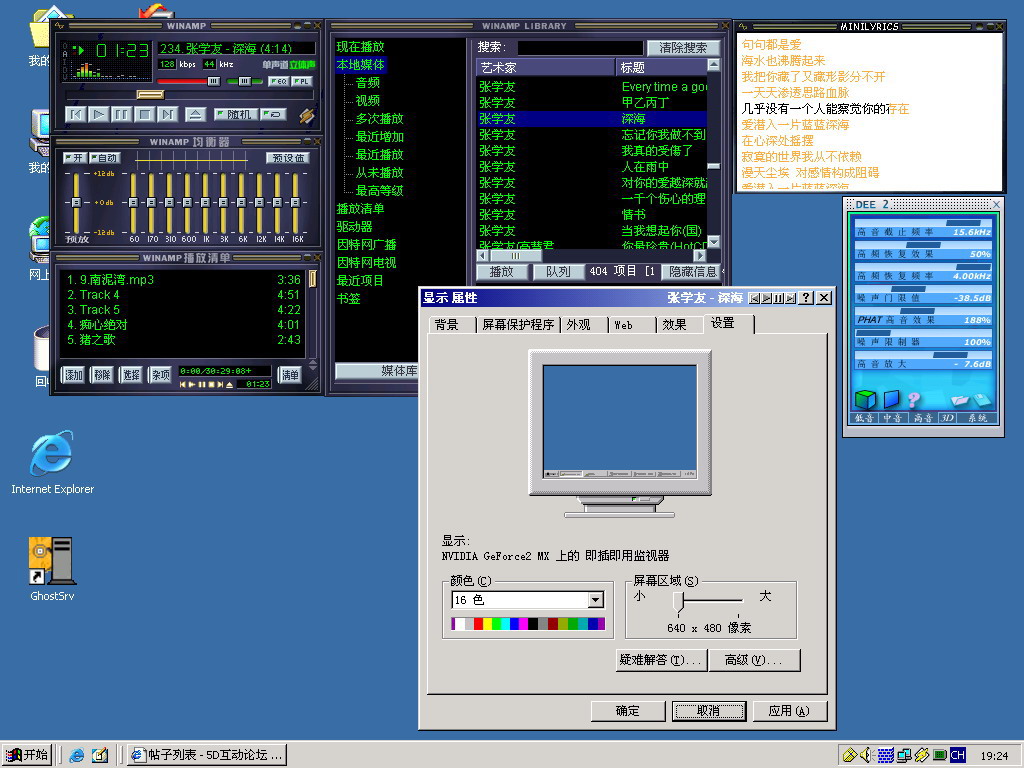Select playlist entry '2. Track 4'
This screenshot has width=1024, height=768.
click(183, 295)
